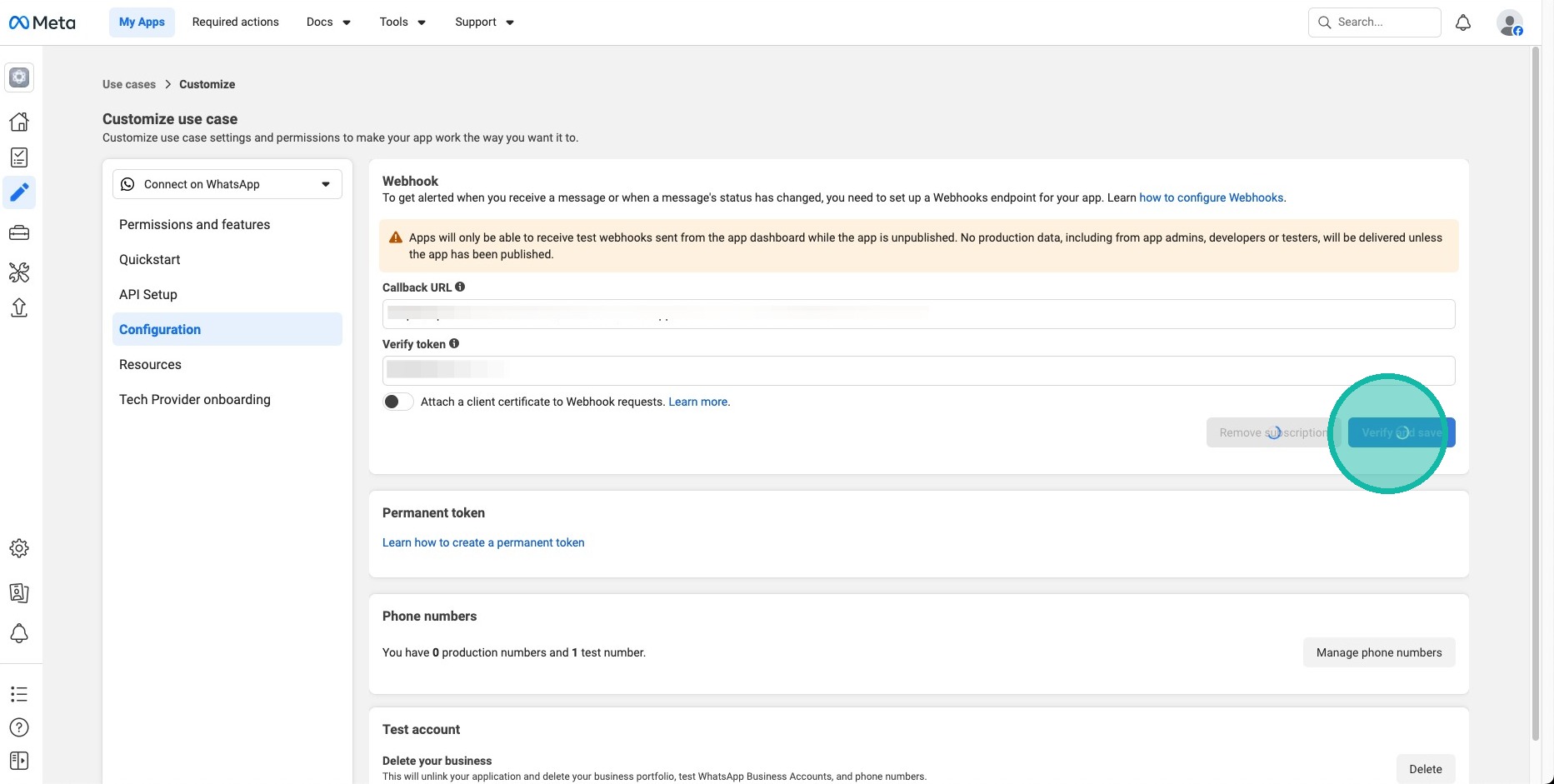Screen dimensions: 1554x784
Task: Open the Support dropdown menu
Action: coord(484,22)
